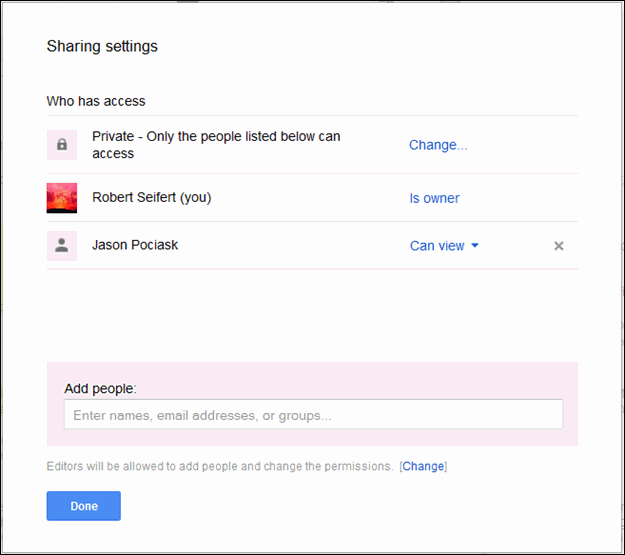The height and width of the screenshot is (555, 625).
Task: Select the "Robert Seifert (you)" name
Action: tap(151, 197)
